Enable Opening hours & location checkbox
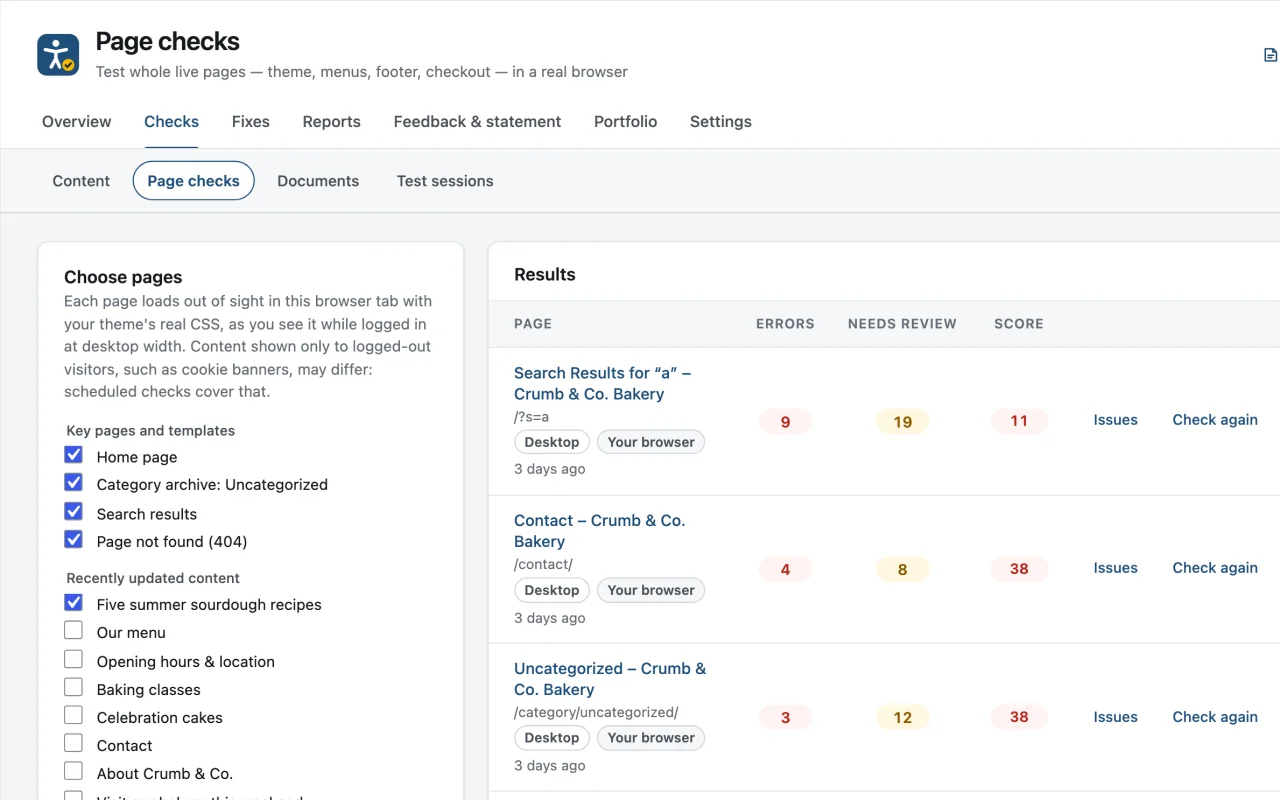The width and height of the screenshot is (1280, 800). pos(73,660)
